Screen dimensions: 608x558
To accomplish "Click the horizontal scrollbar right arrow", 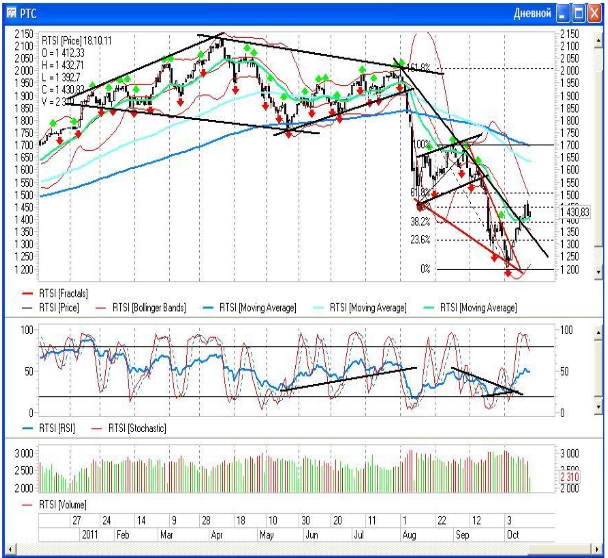I will (x=598, y=549).
